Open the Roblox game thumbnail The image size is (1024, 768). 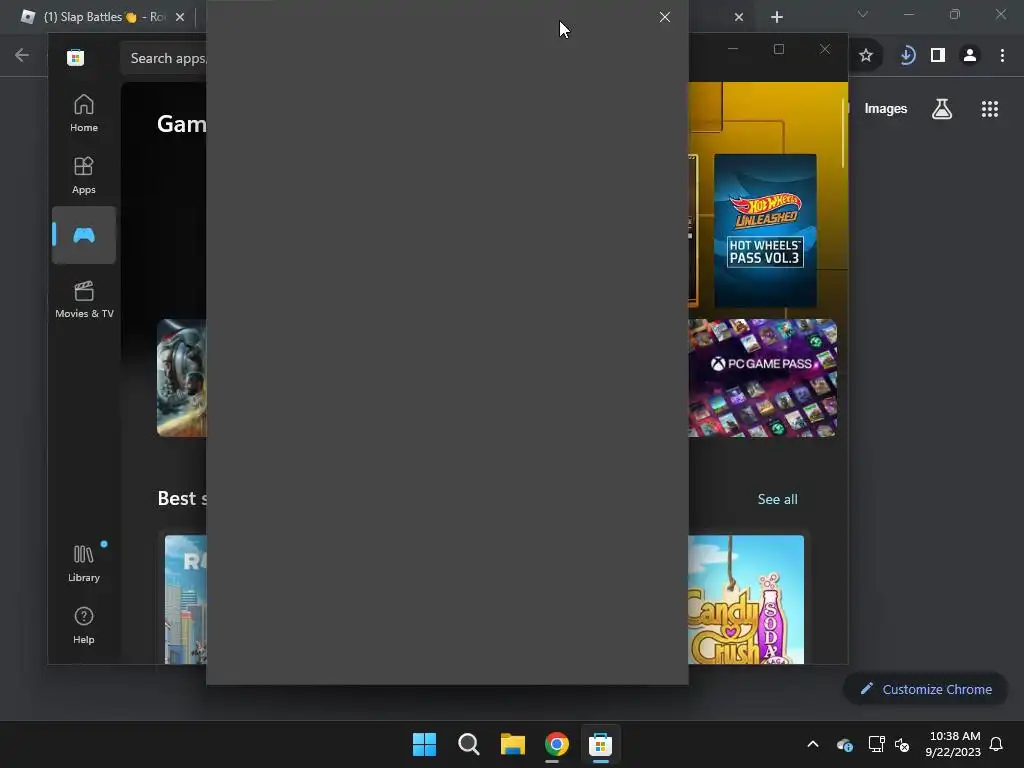[185, 600]
